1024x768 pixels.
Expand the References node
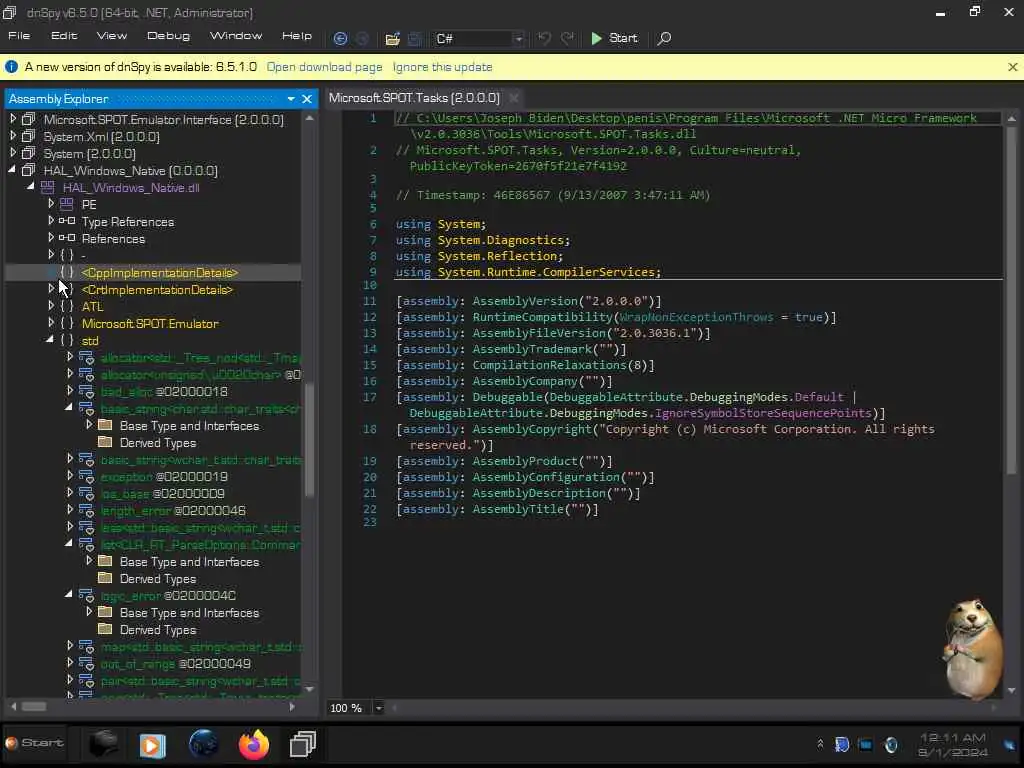50,238
